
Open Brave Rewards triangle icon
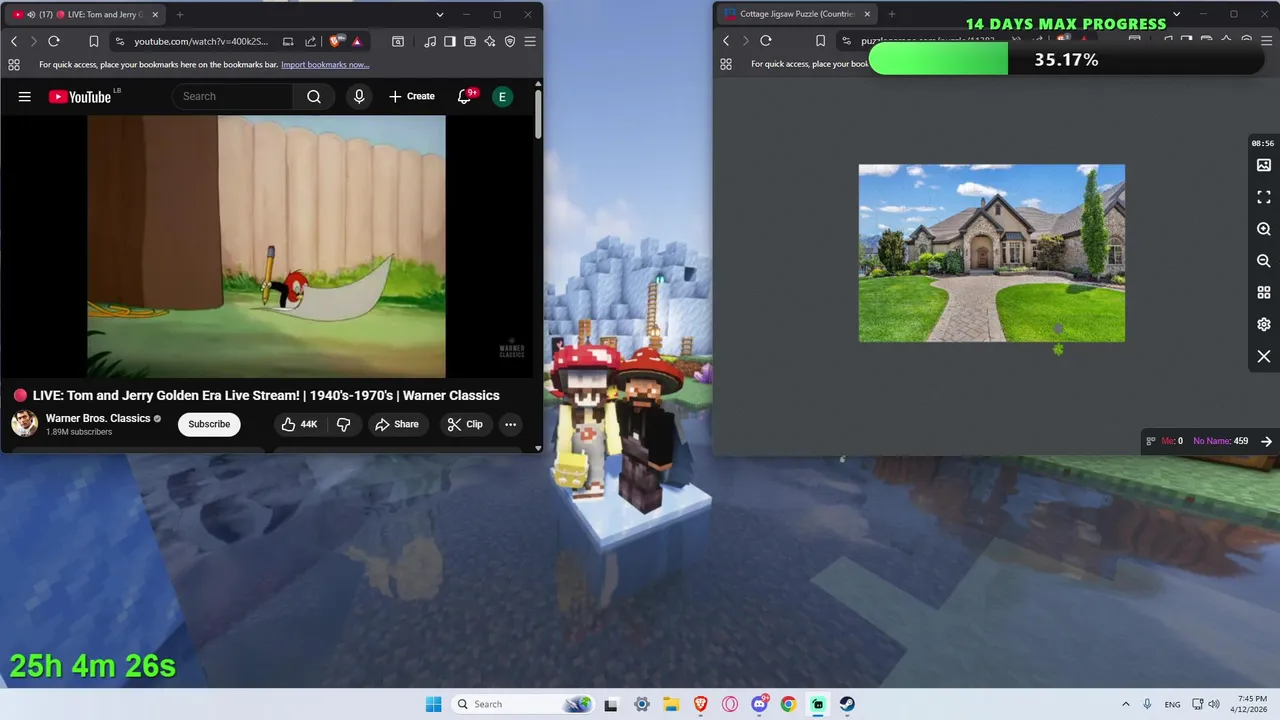[357, 41]
